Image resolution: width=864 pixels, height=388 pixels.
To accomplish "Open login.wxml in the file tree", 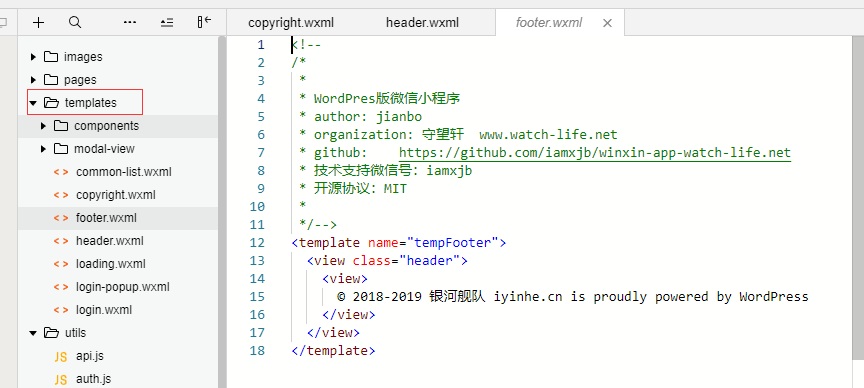I will tap(104, 310).
